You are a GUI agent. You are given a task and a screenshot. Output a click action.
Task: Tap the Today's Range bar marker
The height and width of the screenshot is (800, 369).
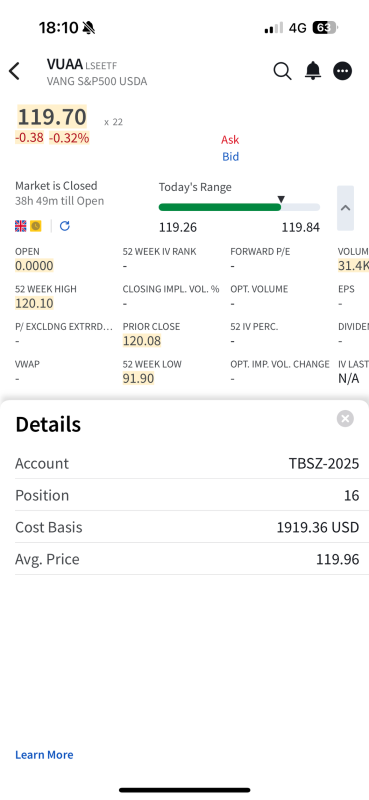click(280, 199)
